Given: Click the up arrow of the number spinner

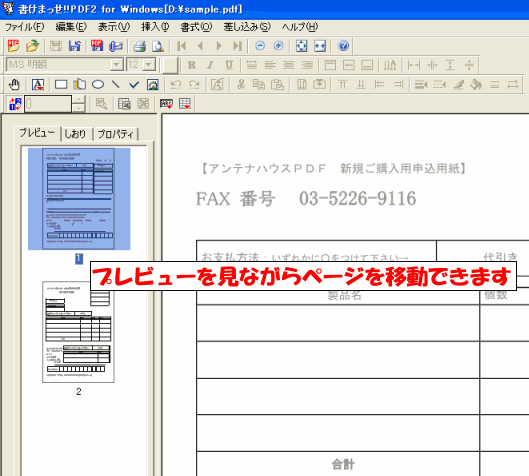Looking at the screenshot, I should 78,100.
